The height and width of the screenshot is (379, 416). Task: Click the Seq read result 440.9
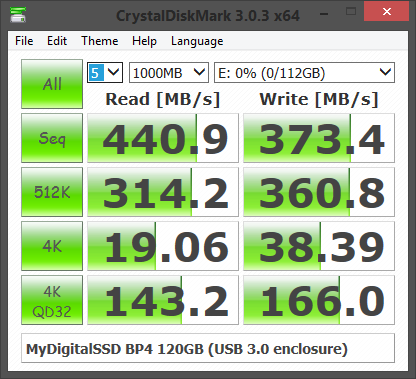pyautogui.click(x=163, y=138)
